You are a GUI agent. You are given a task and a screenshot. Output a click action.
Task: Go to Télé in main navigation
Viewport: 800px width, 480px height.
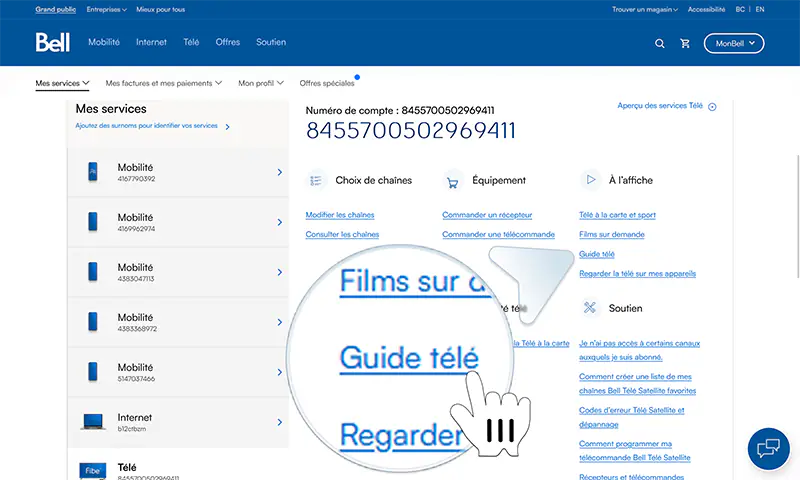point(191,42)
